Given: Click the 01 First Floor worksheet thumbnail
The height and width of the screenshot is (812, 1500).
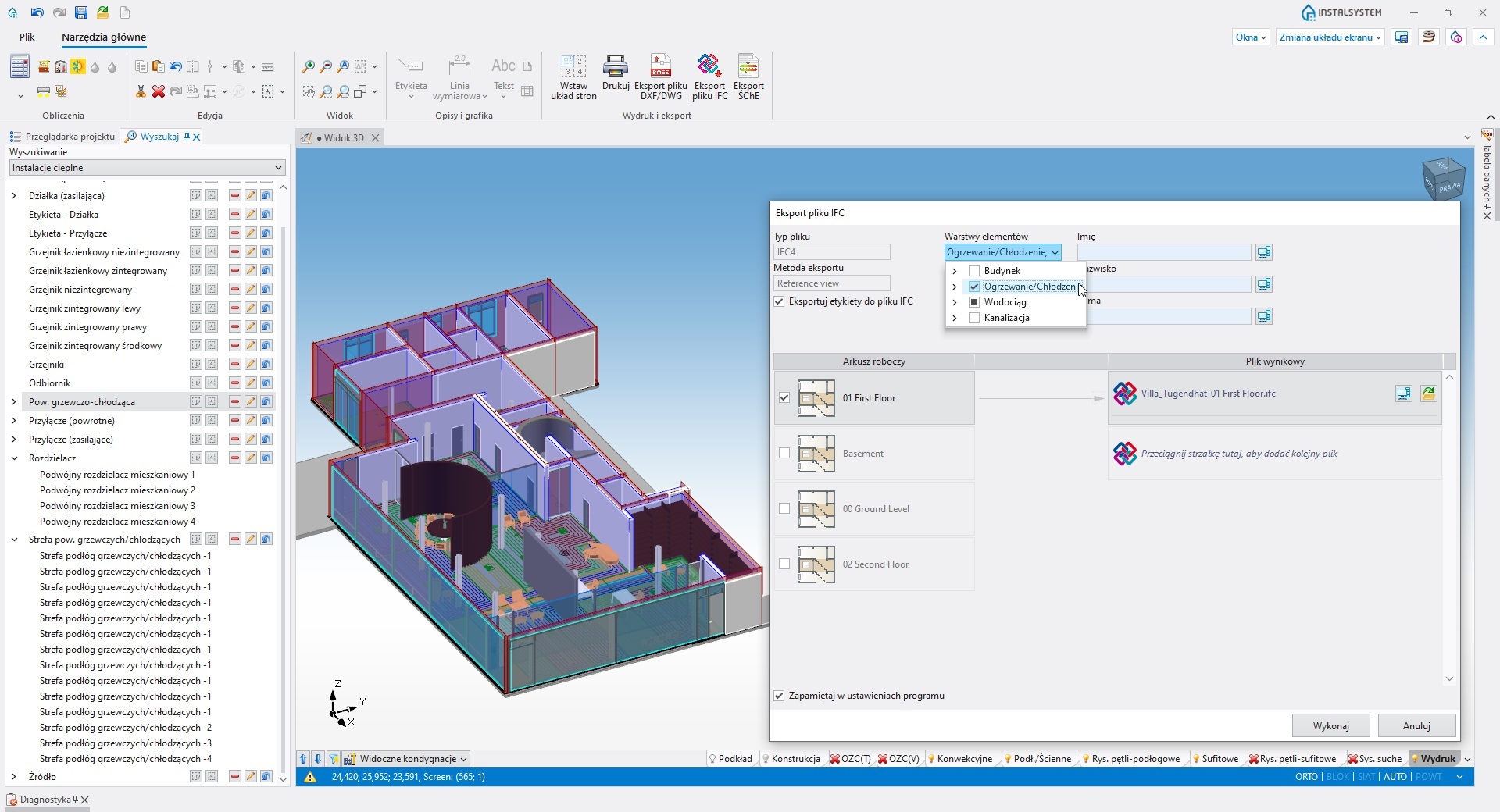Looking at the screenshot, I should coord(816,398).
